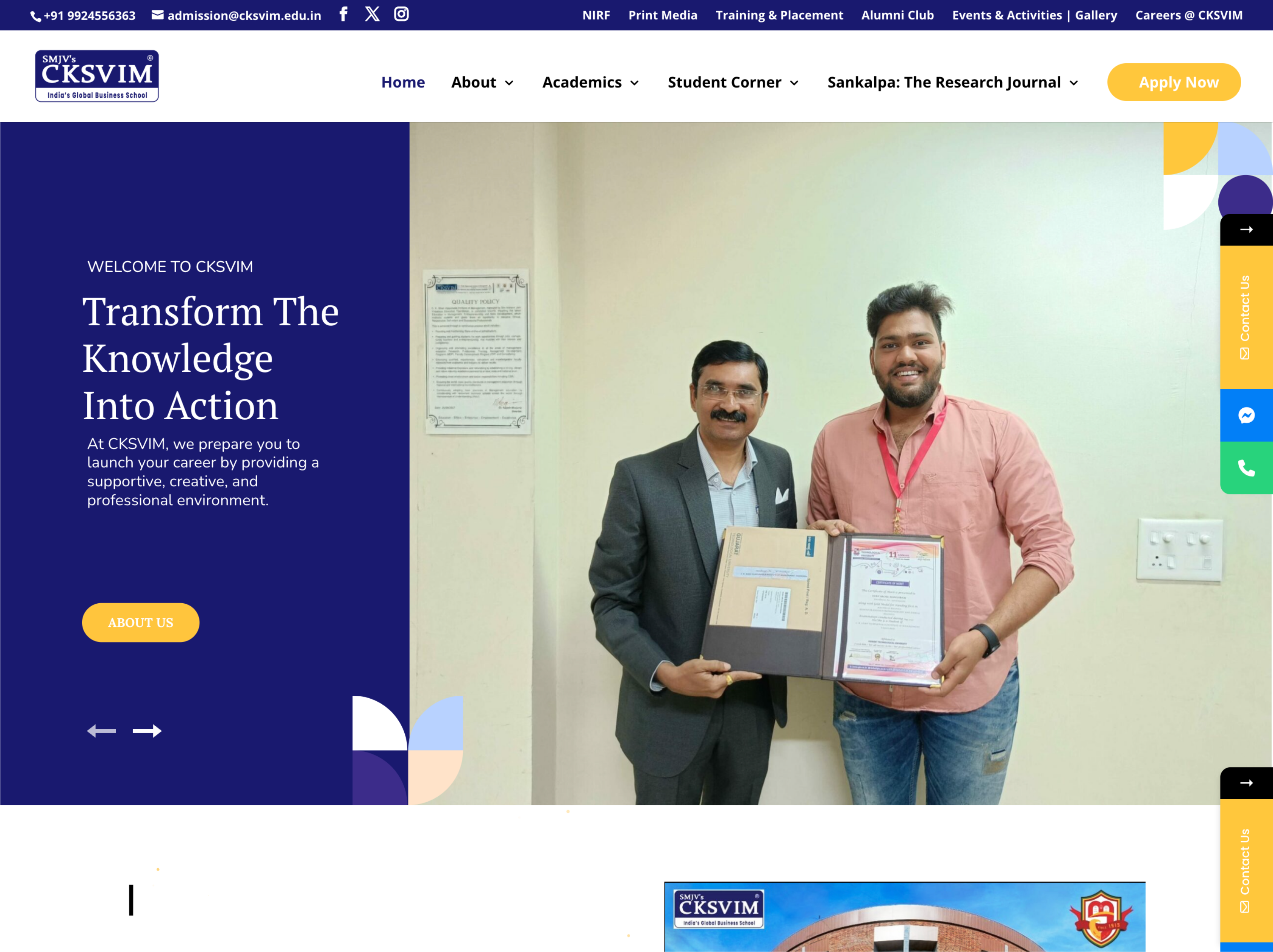Click the hero slider photo of certificate

click(841, 464)
